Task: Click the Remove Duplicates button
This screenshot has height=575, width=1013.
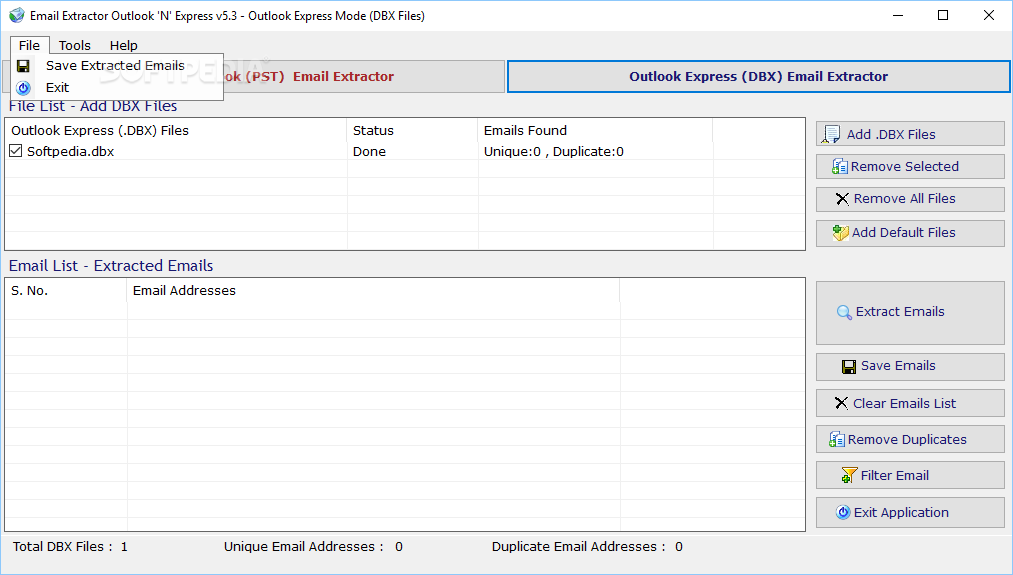Action: 910,439
